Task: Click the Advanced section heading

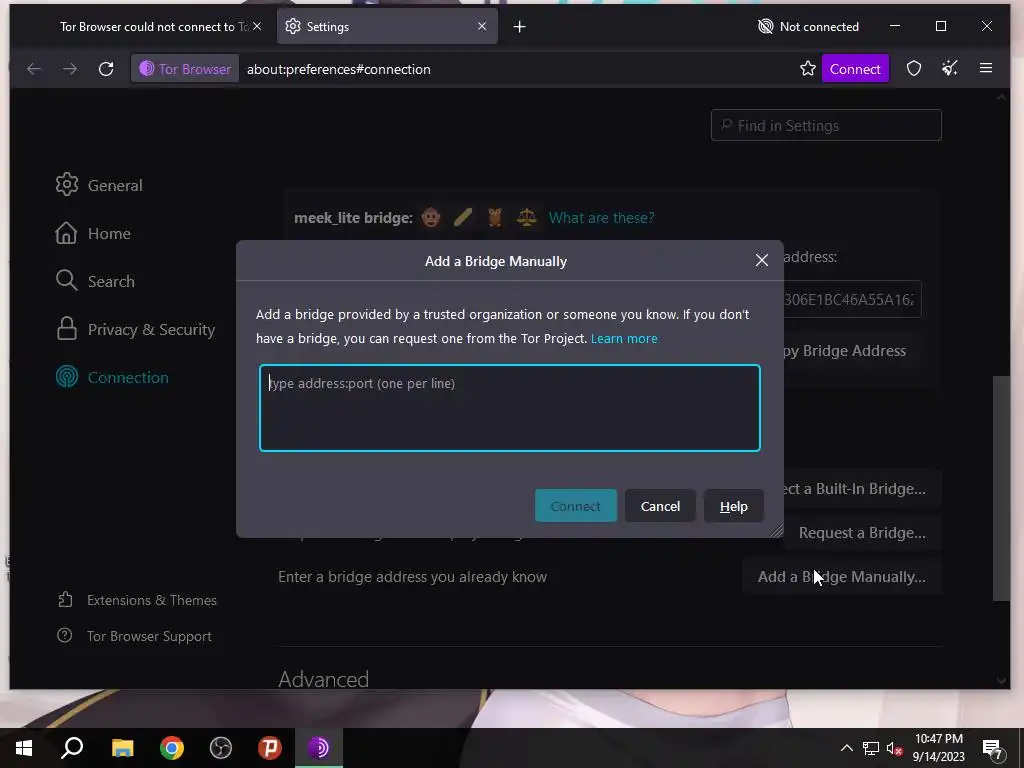Action: tap(323, 679)
